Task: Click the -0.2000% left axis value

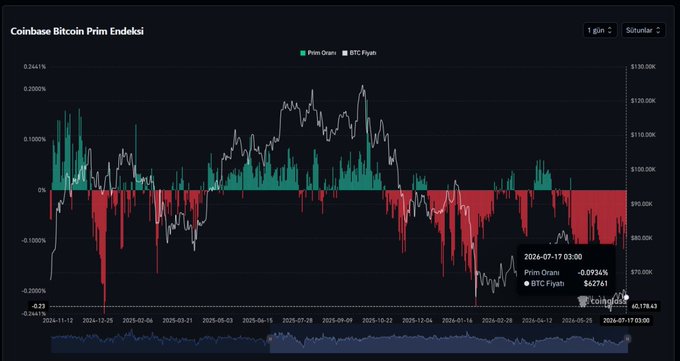Action: coord(34,291)
